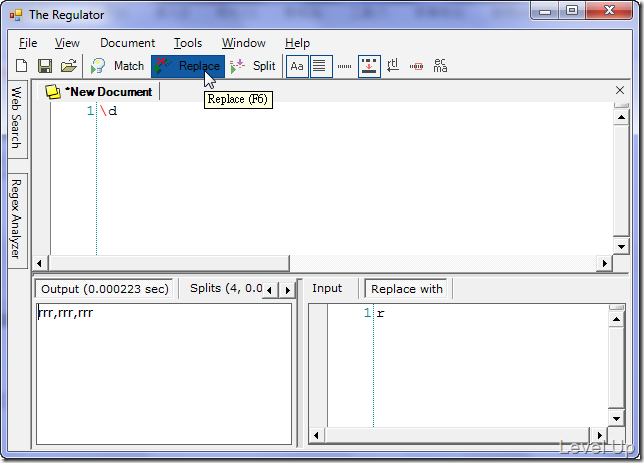
Task: Click the regex editor's scroll left arrow
Action: pos(39,263)
